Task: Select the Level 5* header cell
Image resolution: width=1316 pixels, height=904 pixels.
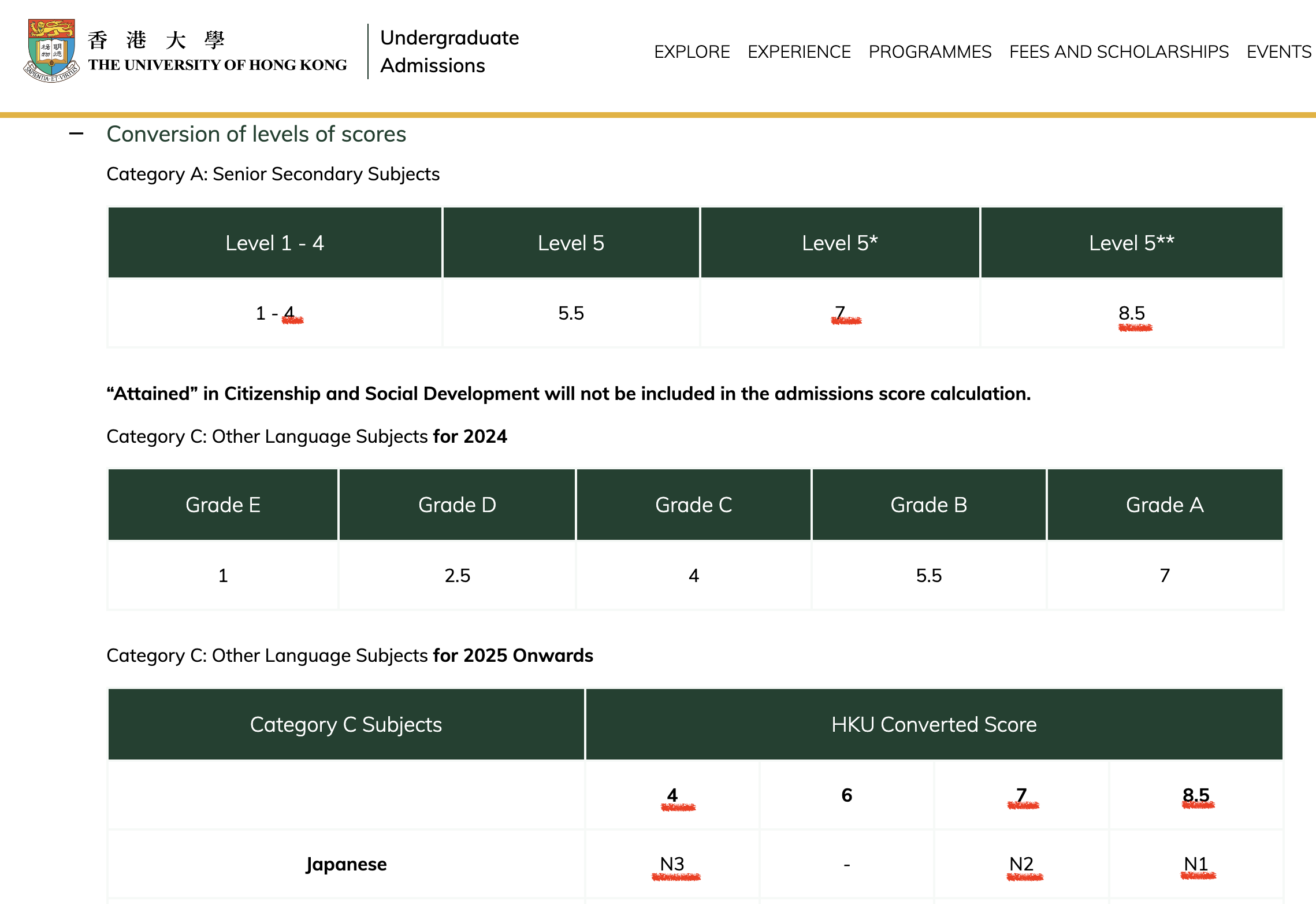Action: pos(840,243)
